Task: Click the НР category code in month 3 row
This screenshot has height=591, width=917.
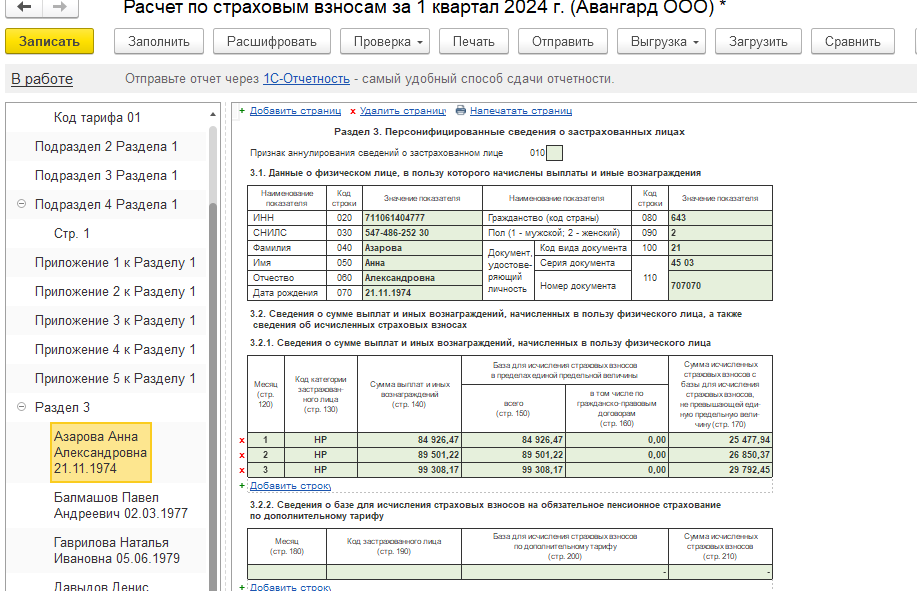Action: tap(320, 470)
